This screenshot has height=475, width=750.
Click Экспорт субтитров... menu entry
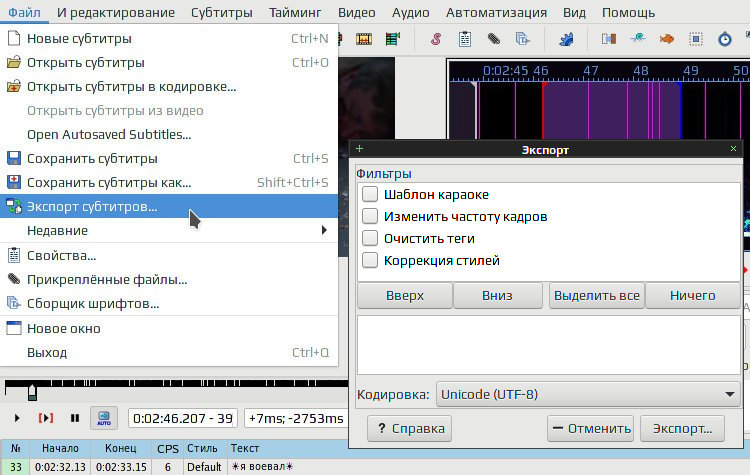point(169,206)
